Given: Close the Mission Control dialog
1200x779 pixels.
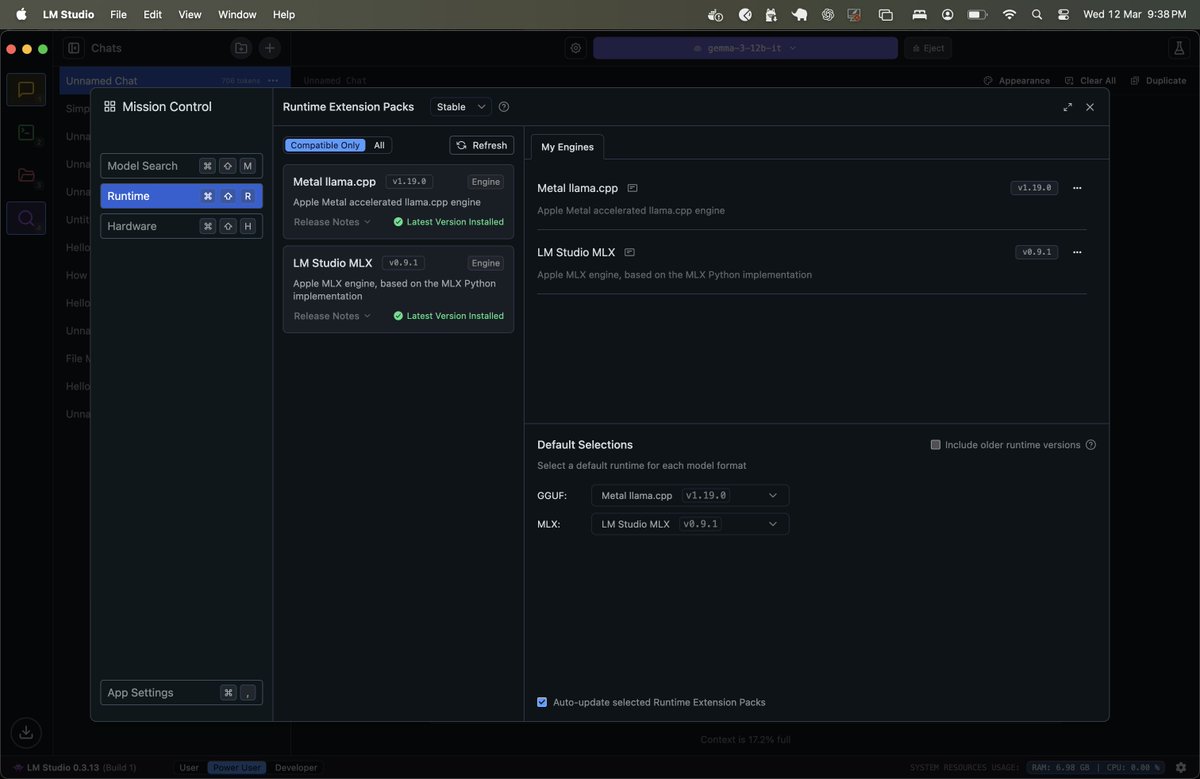Looking at the screenshot, I should point(1090,107).
